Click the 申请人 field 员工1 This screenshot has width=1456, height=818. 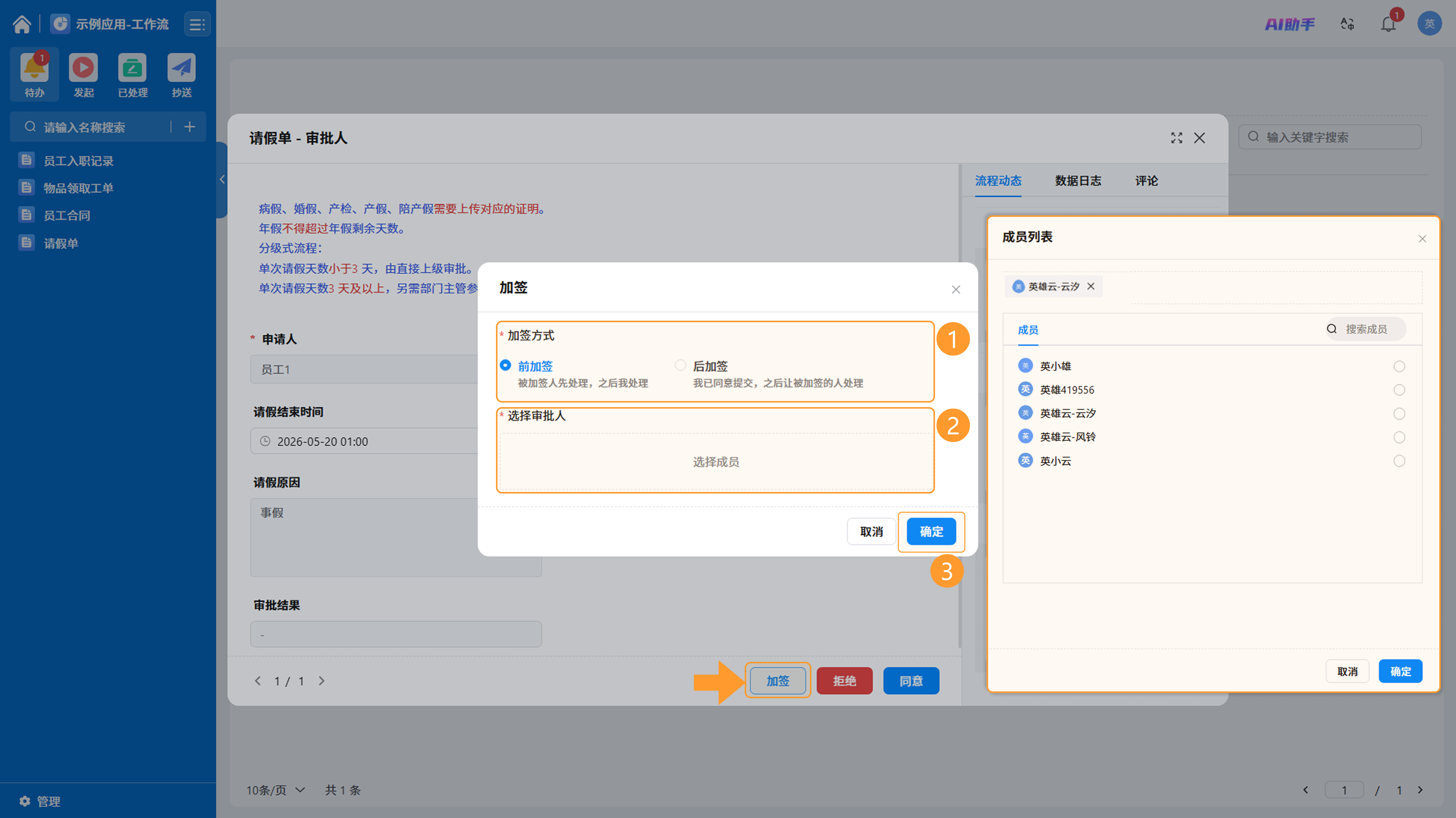click(364, 370)
